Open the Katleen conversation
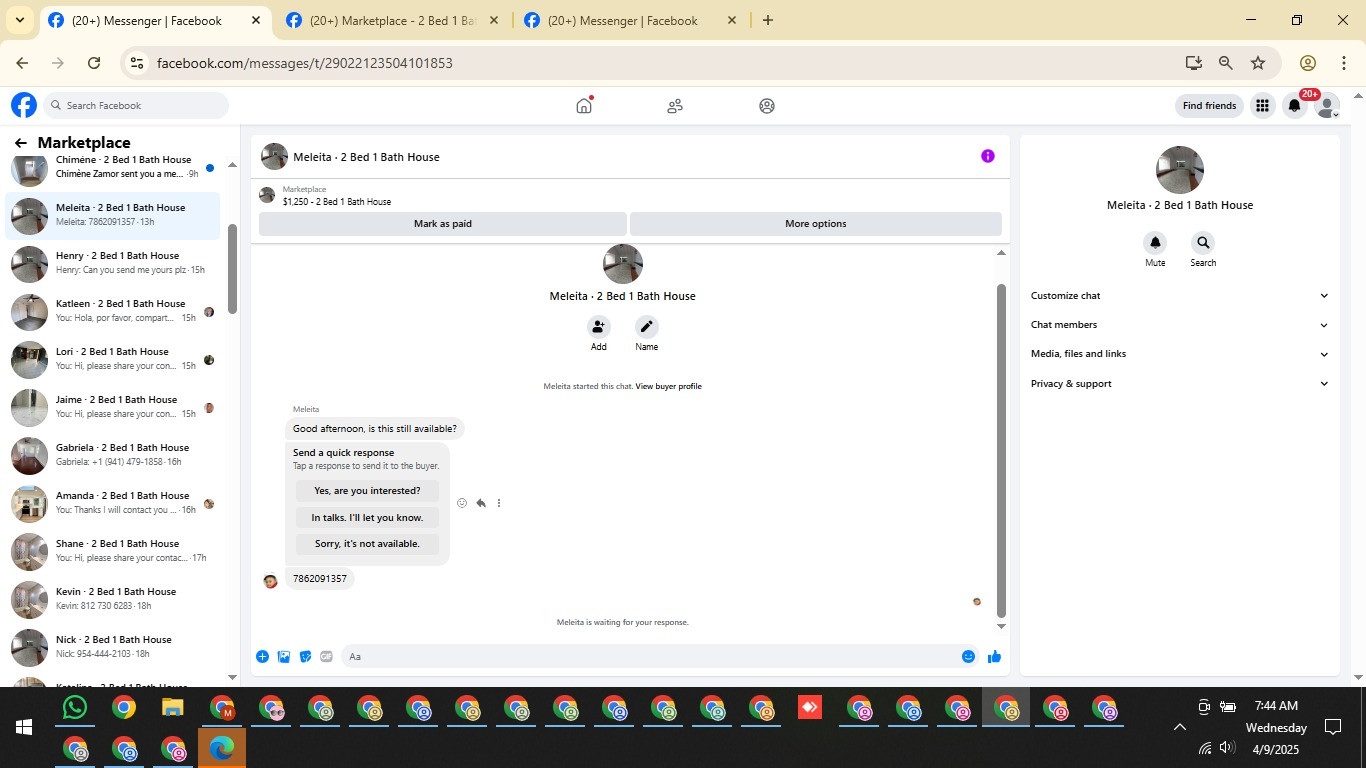 (115, 312)
